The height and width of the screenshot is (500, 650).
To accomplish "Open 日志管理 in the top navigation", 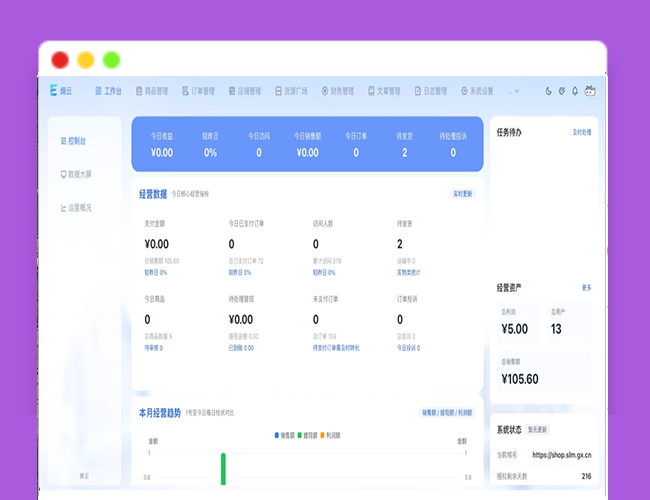I will pyautogui.click(x=430, y=91).
